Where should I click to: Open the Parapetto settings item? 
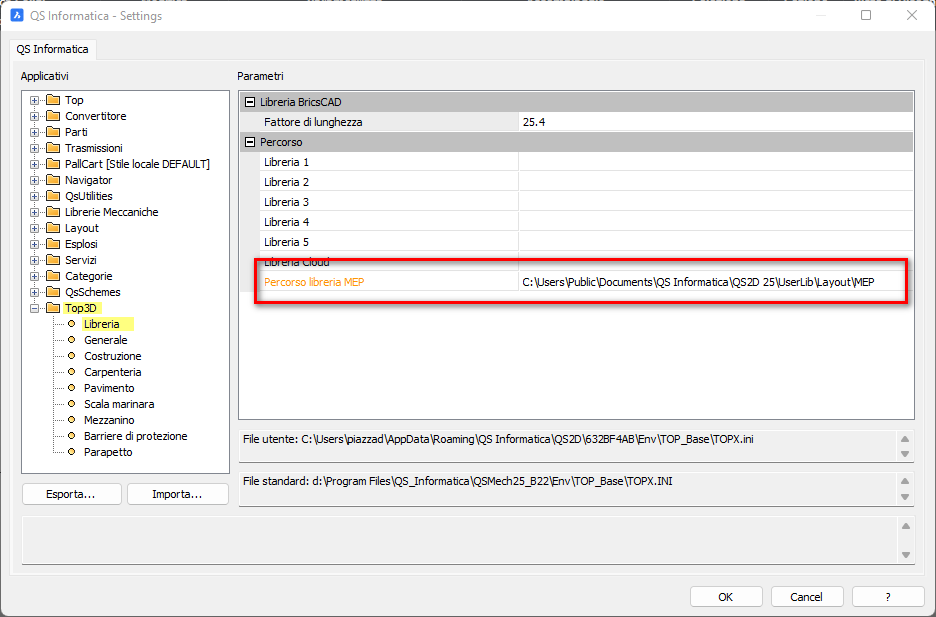(x=108, y=452)
